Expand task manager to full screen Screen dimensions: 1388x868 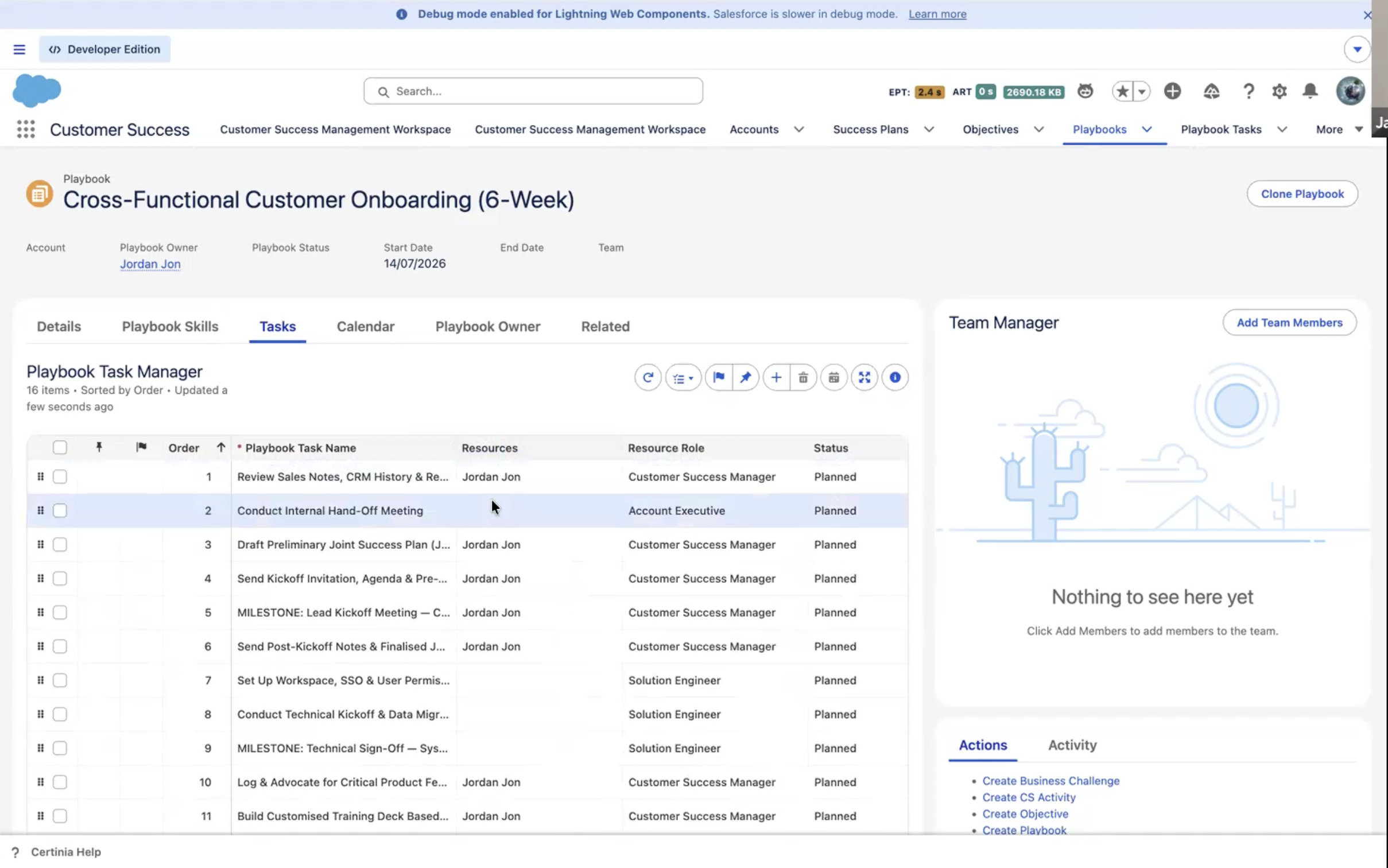coord(864,377)
